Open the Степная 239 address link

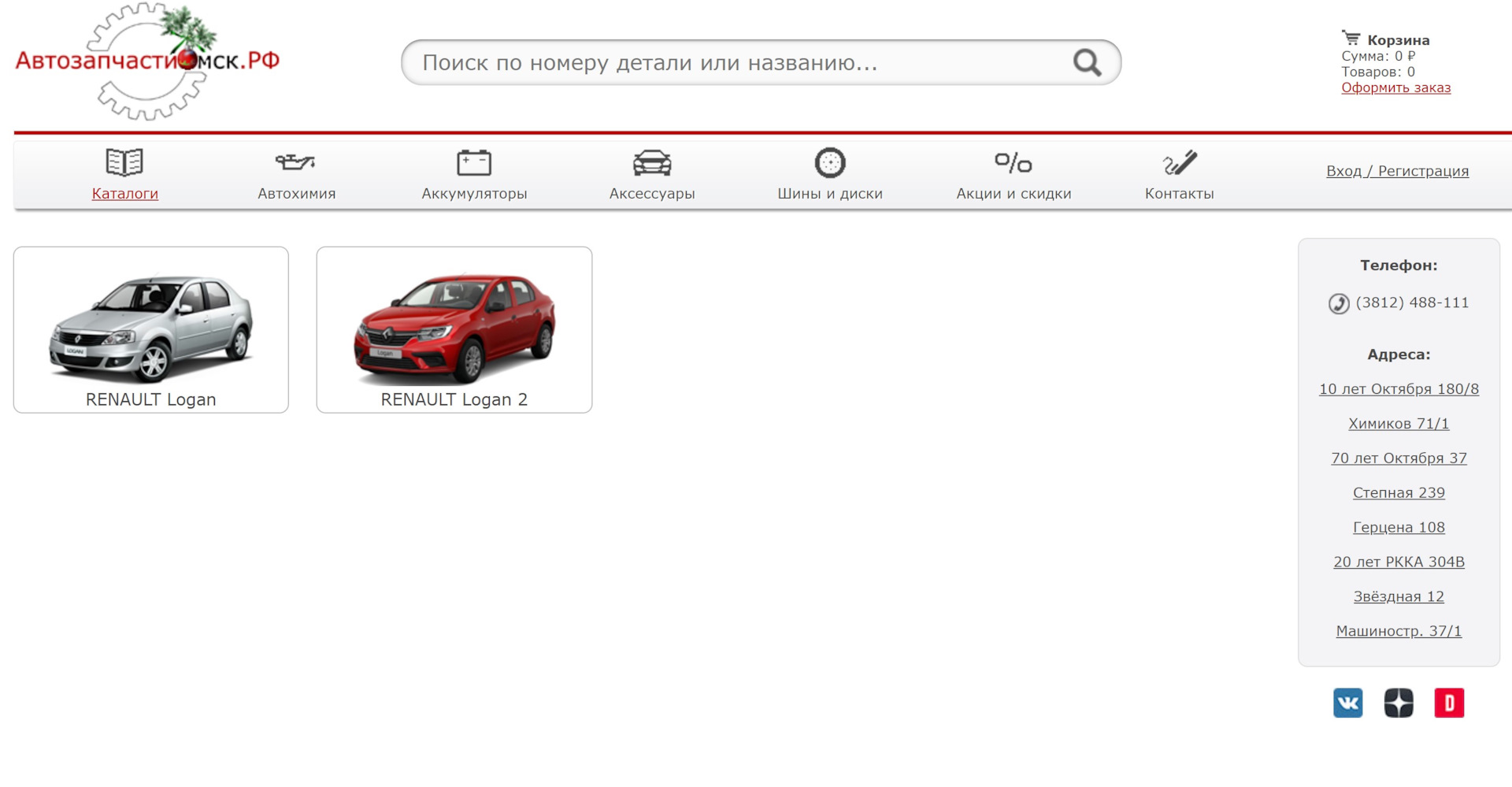coord(1399,492)
